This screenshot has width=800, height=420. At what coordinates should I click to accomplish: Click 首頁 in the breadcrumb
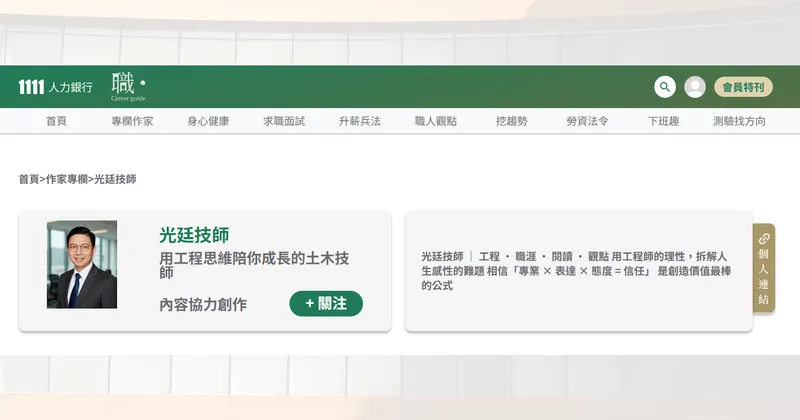[29, 179]
